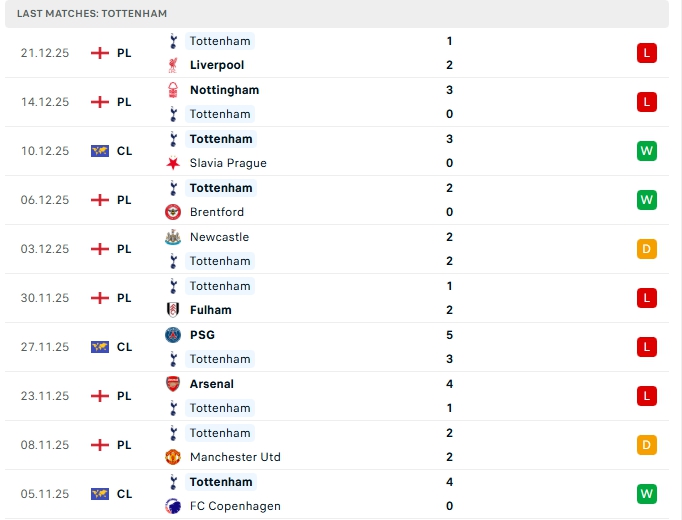
Task: Click the Nottingham Forest crest icon
Action: [x=173, y=90]
